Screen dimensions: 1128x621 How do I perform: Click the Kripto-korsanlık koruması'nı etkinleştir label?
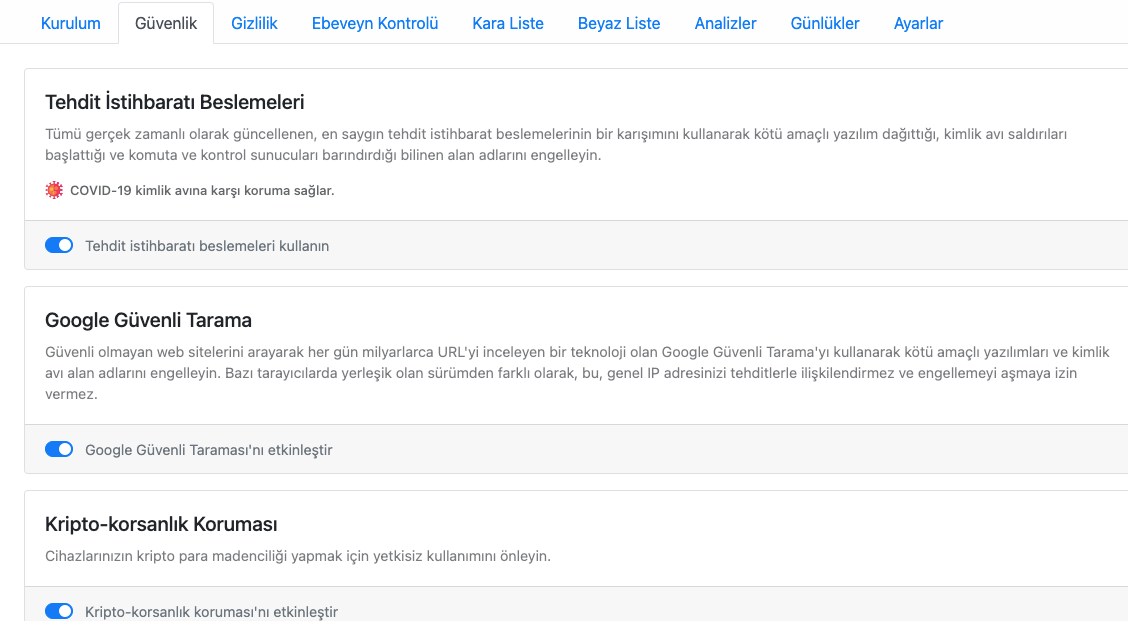coord(212,612)
